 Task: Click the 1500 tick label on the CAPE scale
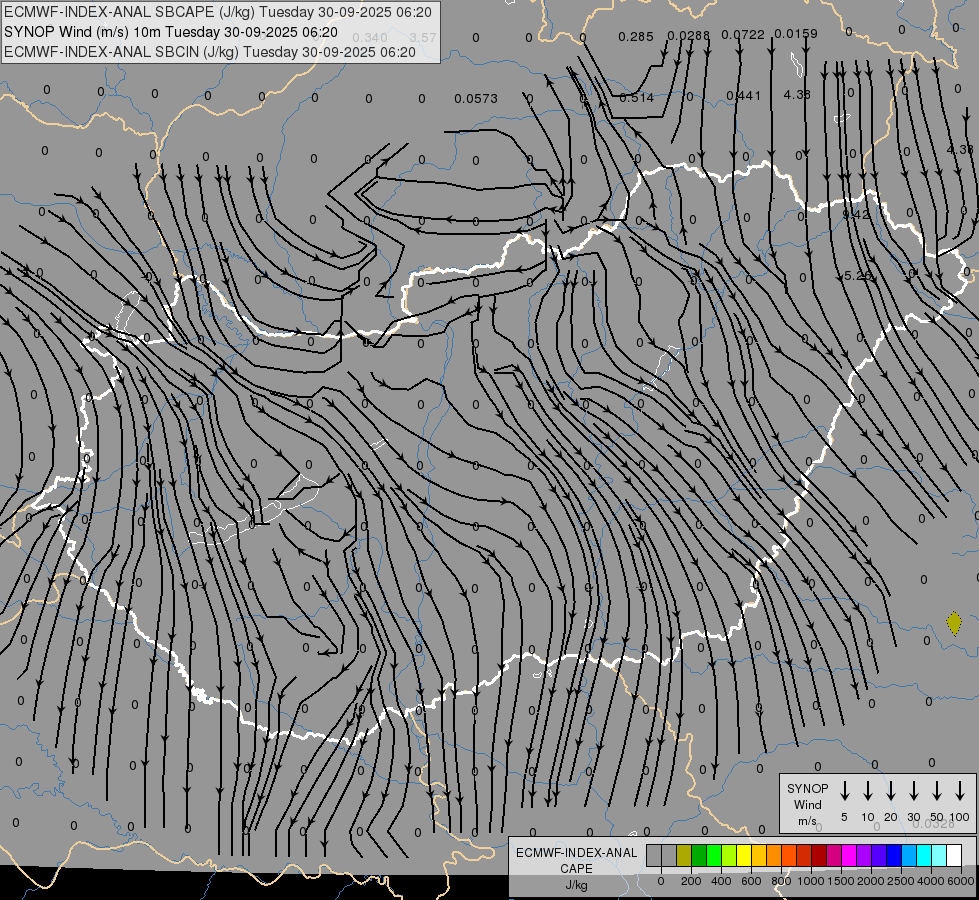pyautogui.click(x=841, y=881)
